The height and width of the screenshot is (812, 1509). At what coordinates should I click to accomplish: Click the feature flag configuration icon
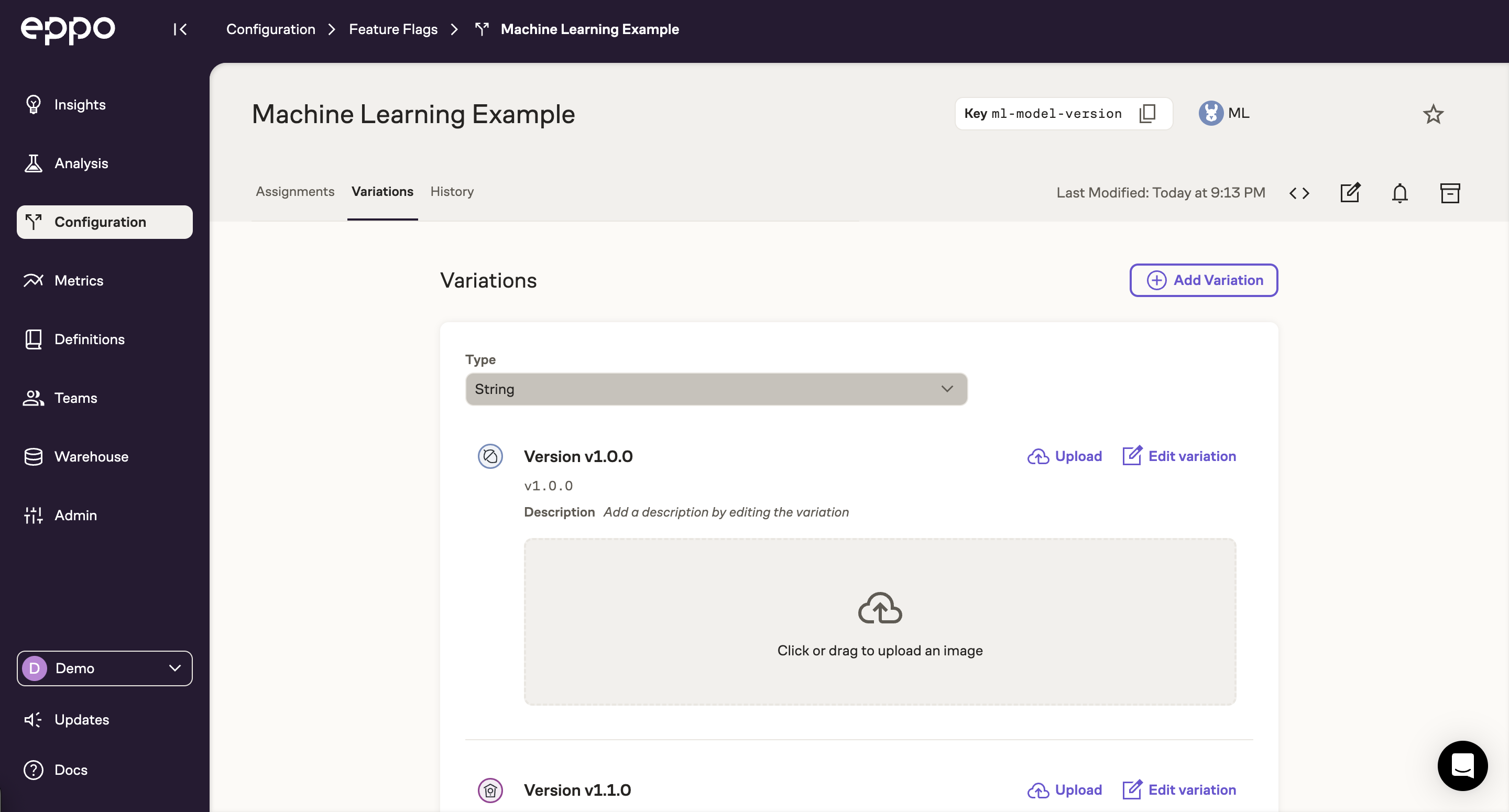click(481, 28)
